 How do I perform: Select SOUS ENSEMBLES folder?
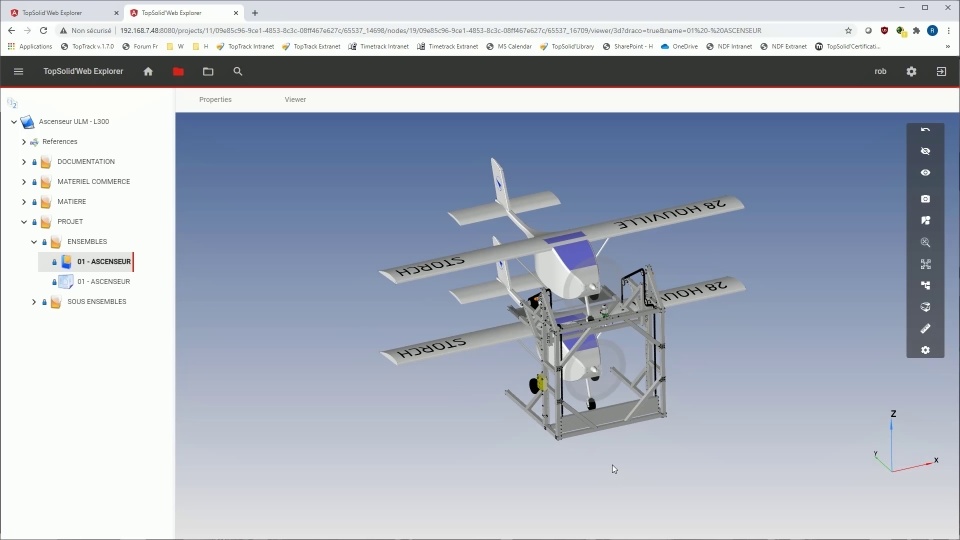pos(97,302)
